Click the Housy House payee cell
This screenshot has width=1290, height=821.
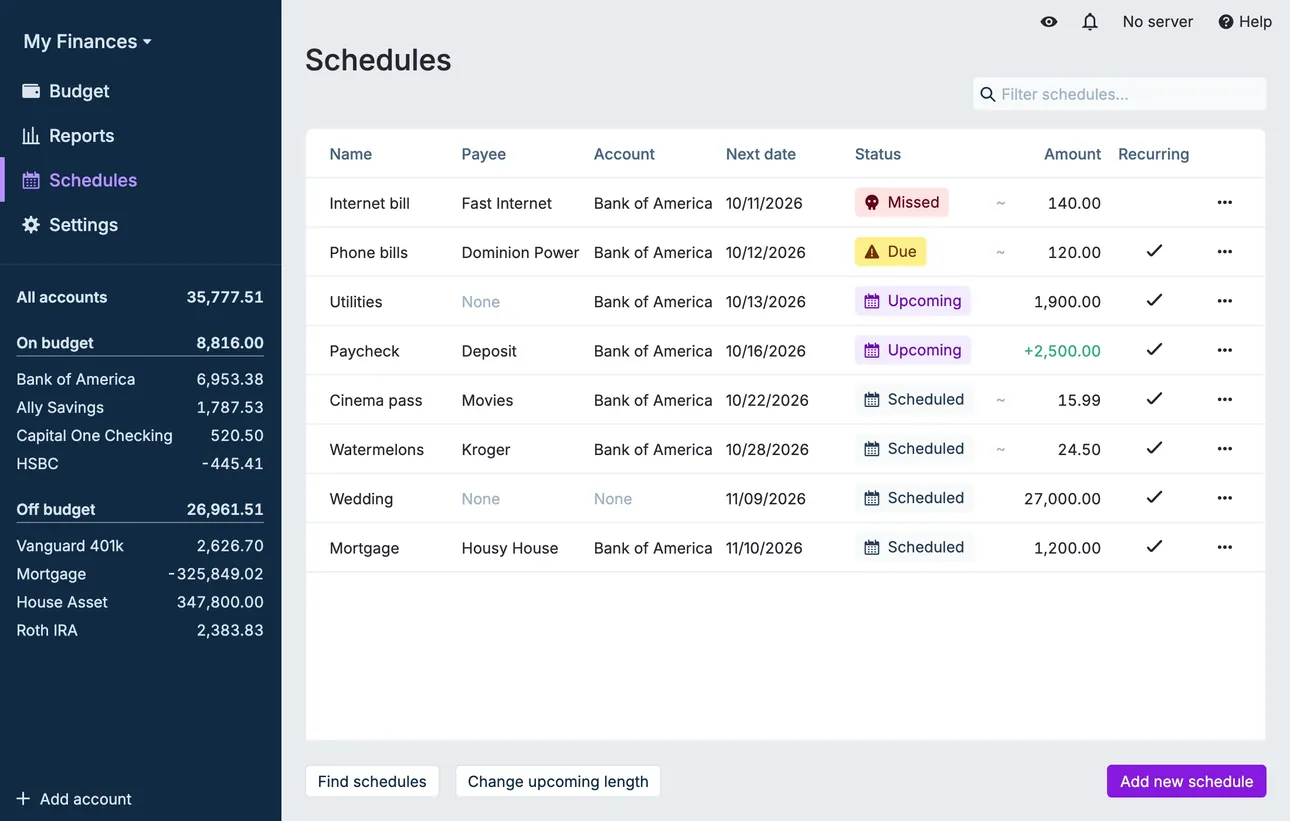(510, 548)
